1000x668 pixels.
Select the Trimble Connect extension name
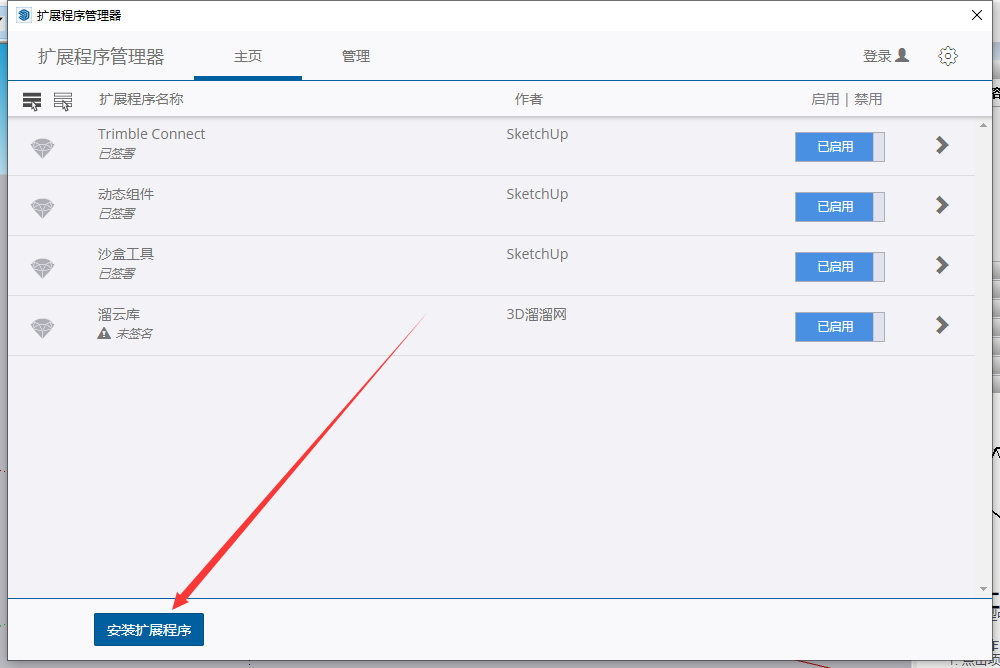[151, 134]
